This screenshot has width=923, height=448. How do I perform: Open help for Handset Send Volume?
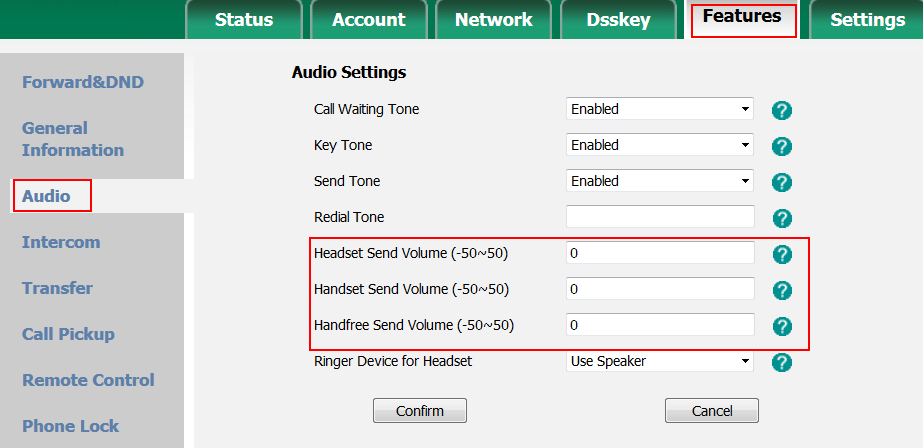click(782, 290)
